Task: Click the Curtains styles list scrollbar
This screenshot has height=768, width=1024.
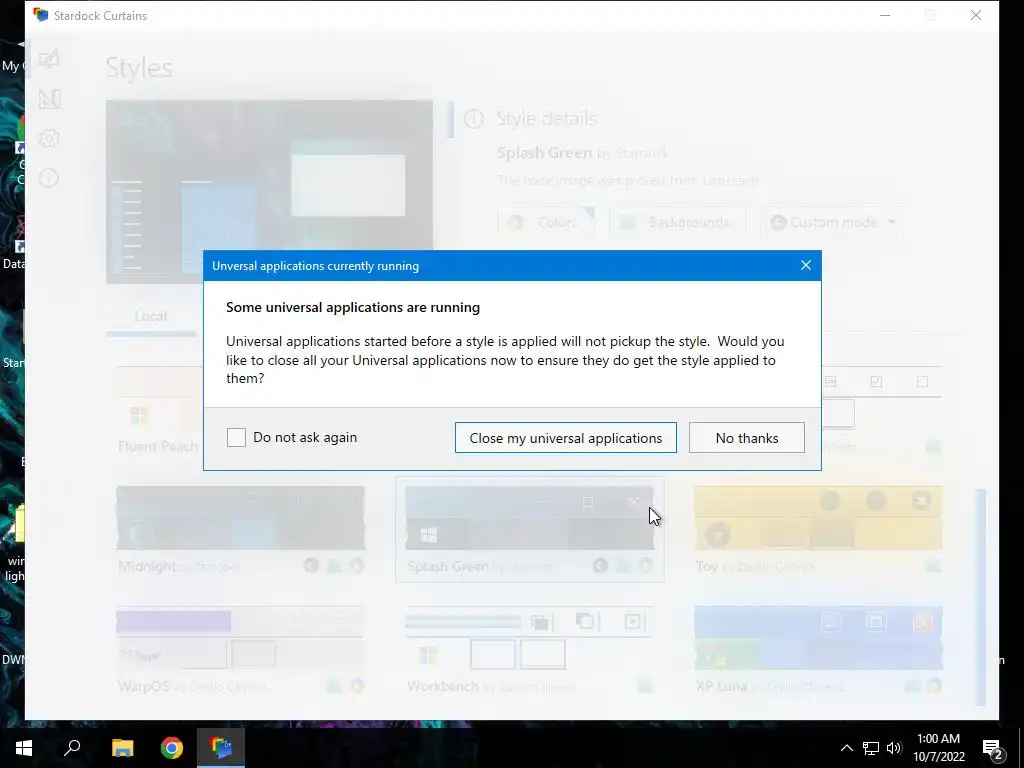Action: (980, 597)
